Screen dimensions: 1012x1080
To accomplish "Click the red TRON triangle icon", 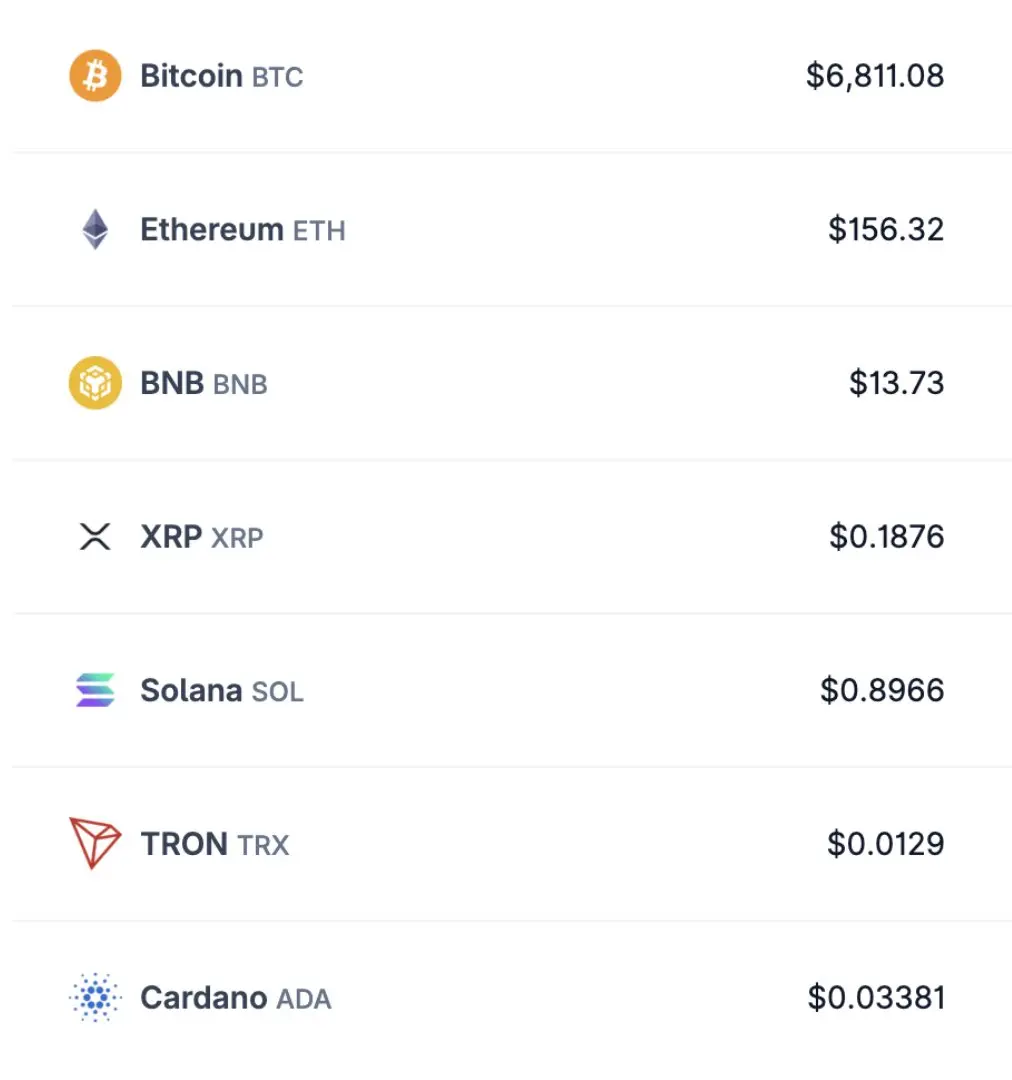I will point(95,843).
